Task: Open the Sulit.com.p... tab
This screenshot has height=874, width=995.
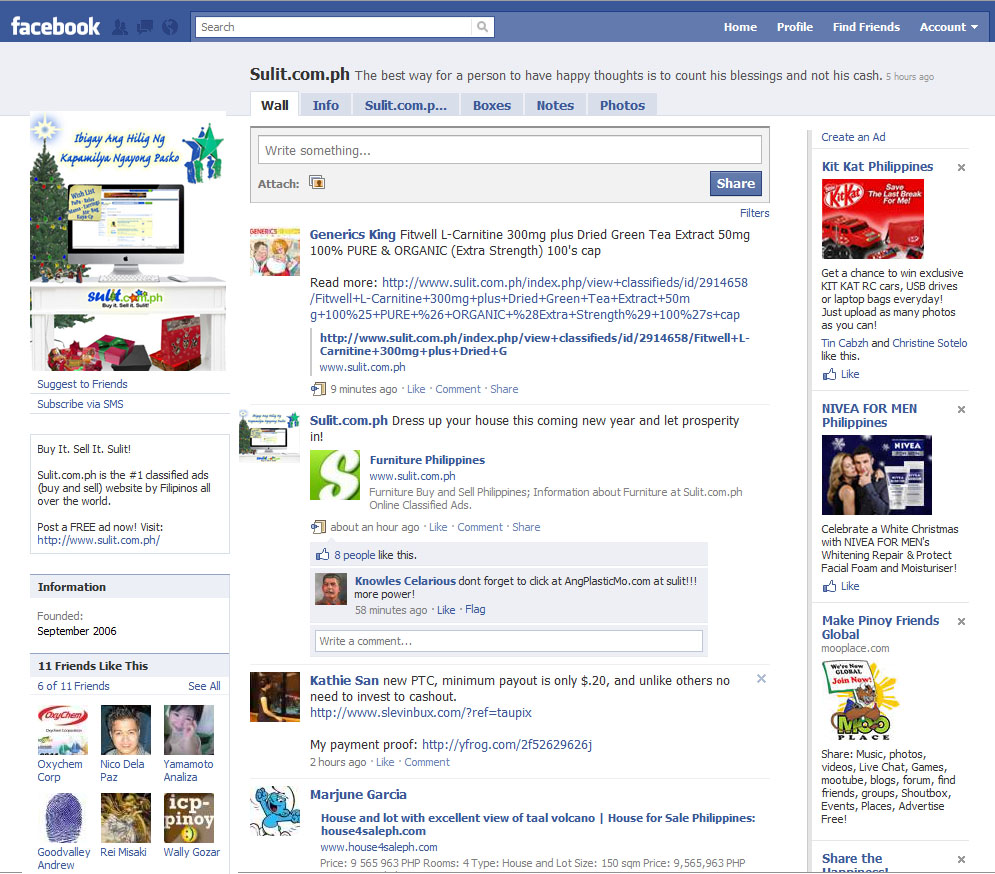Action: (x=405, y=105)
